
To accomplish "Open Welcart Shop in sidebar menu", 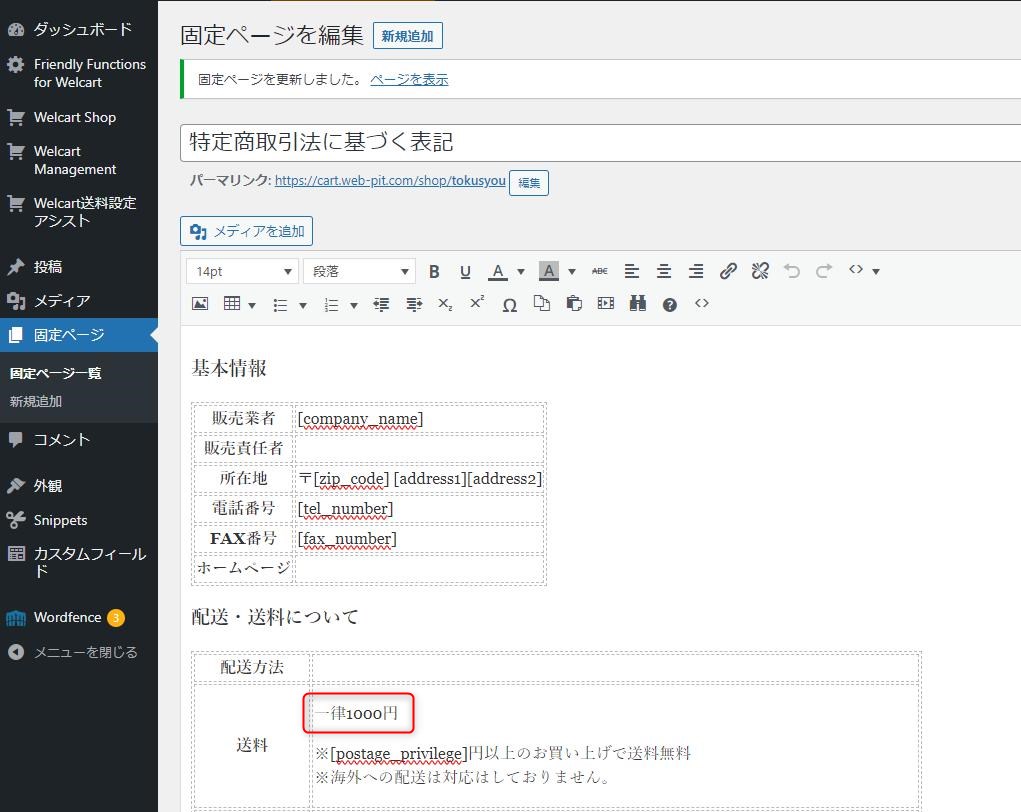I will point(74,117).
